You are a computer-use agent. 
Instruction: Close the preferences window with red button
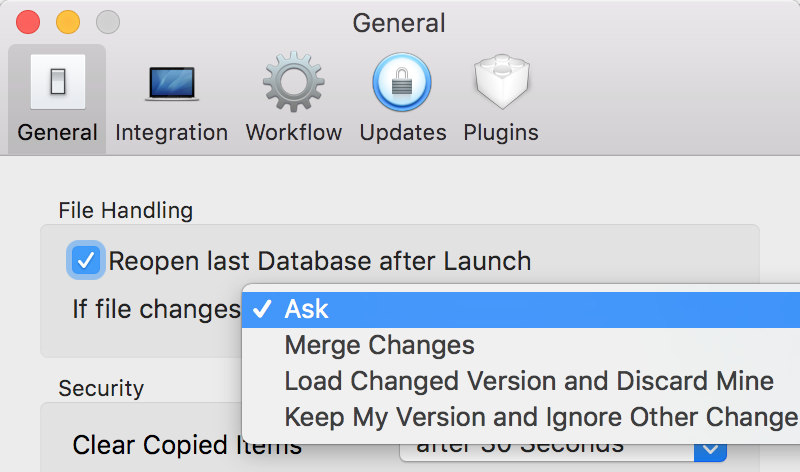click(28, 22)
